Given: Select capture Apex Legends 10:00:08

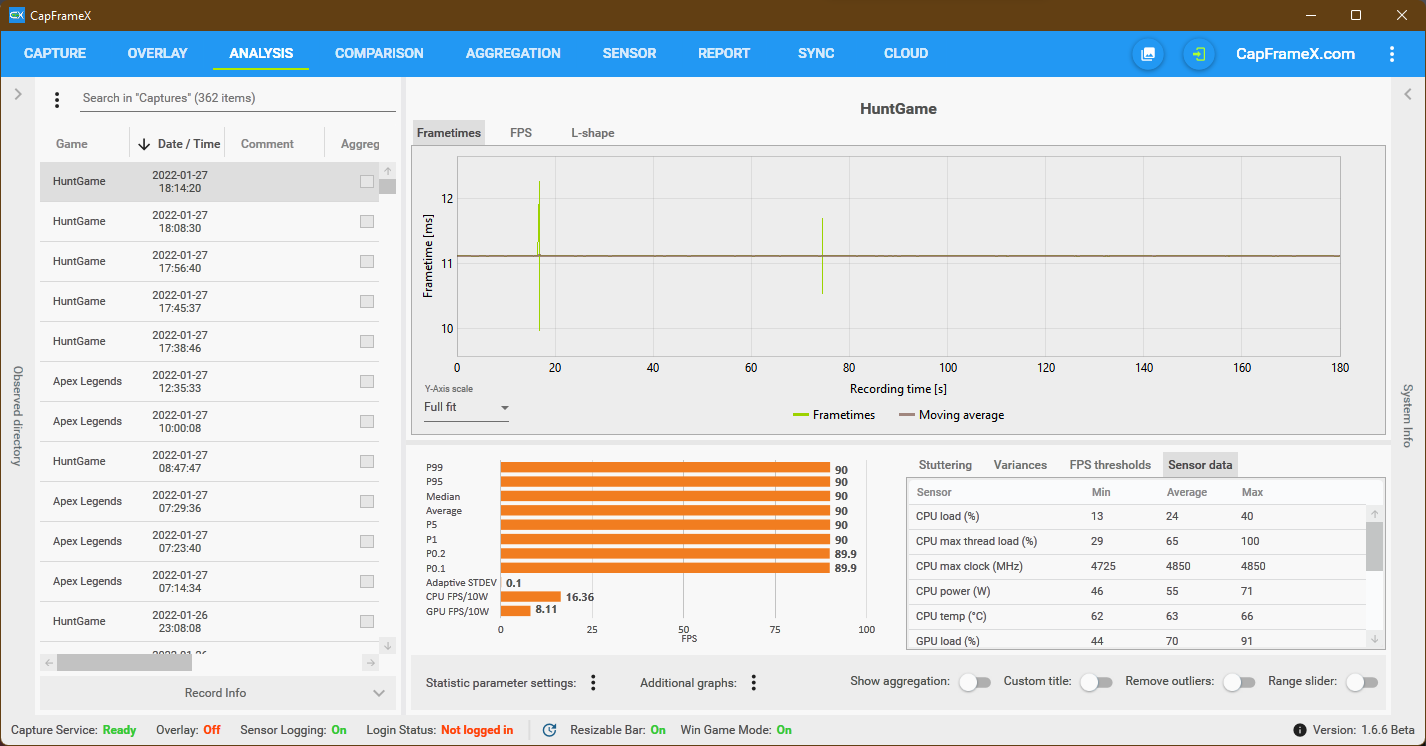Looking at the screenshot, I should coord(210,422).
